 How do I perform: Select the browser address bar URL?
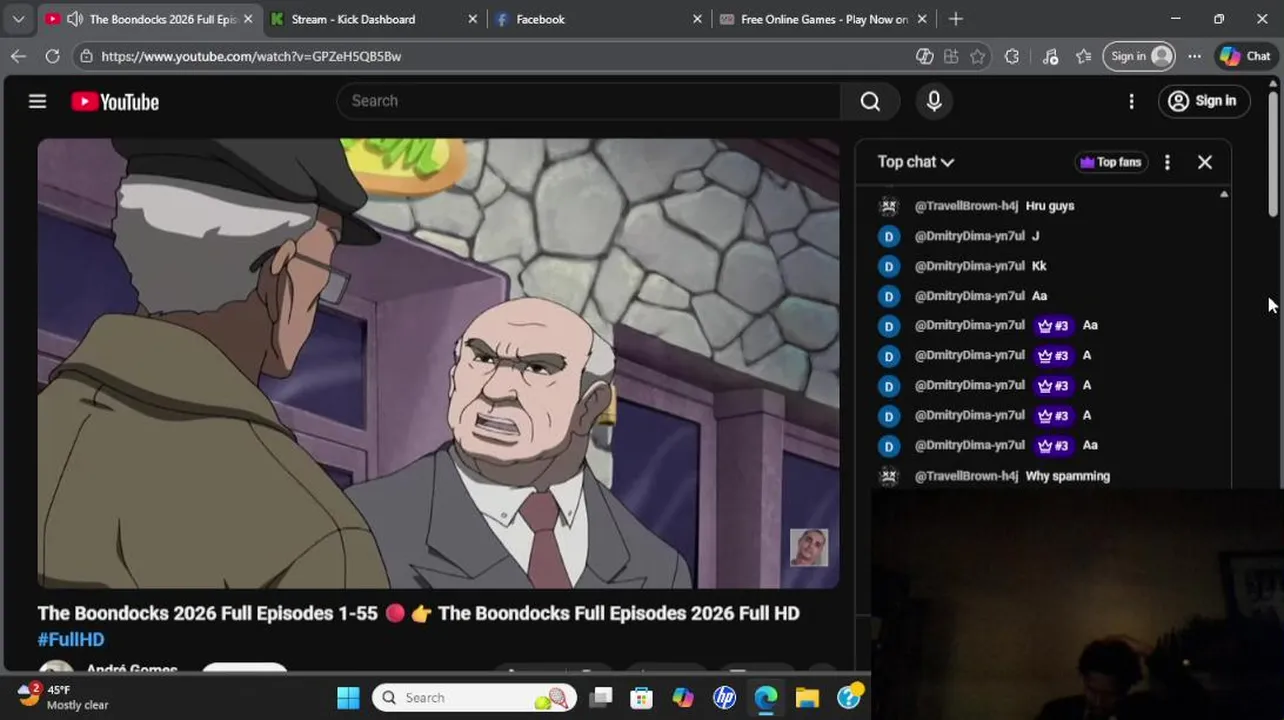coord(251,56)
